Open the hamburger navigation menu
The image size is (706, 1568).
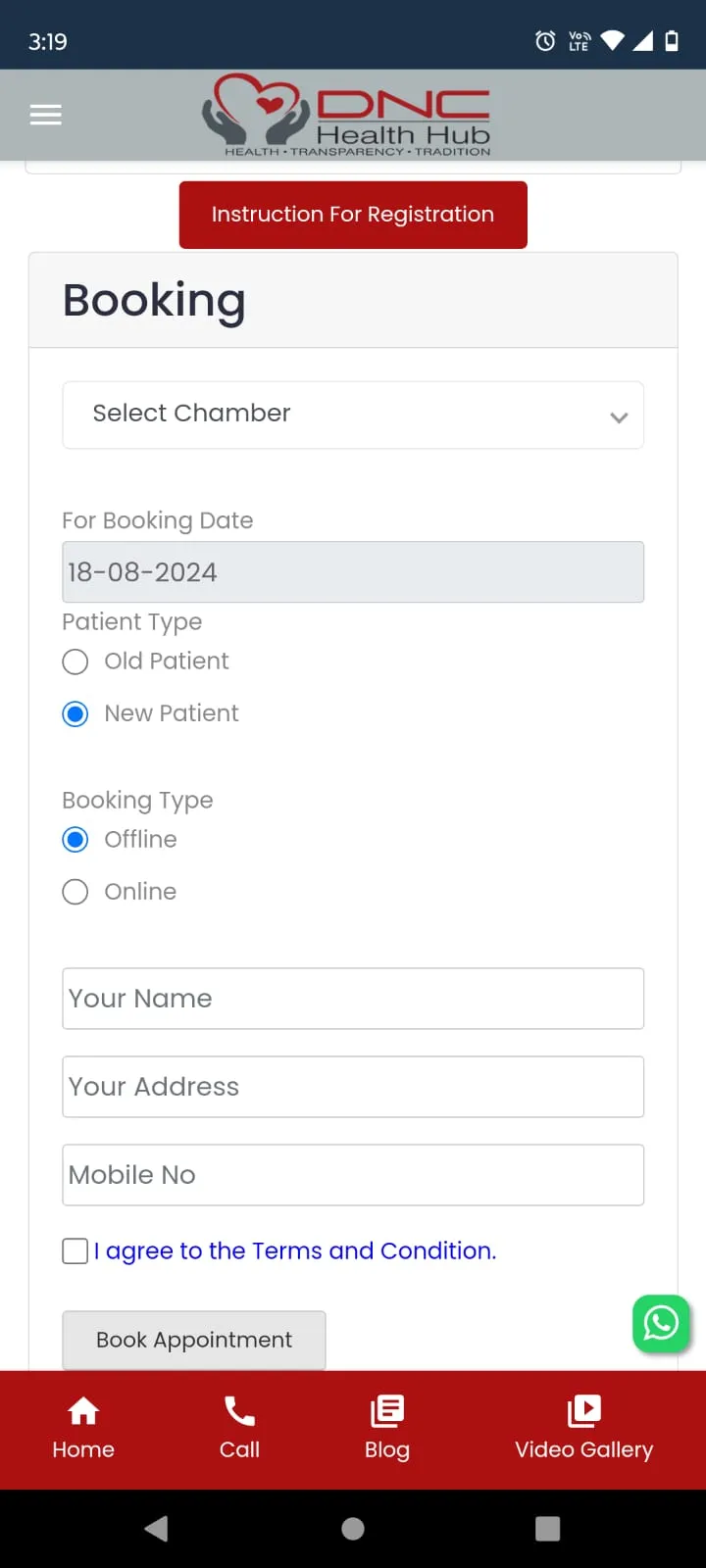46,115
